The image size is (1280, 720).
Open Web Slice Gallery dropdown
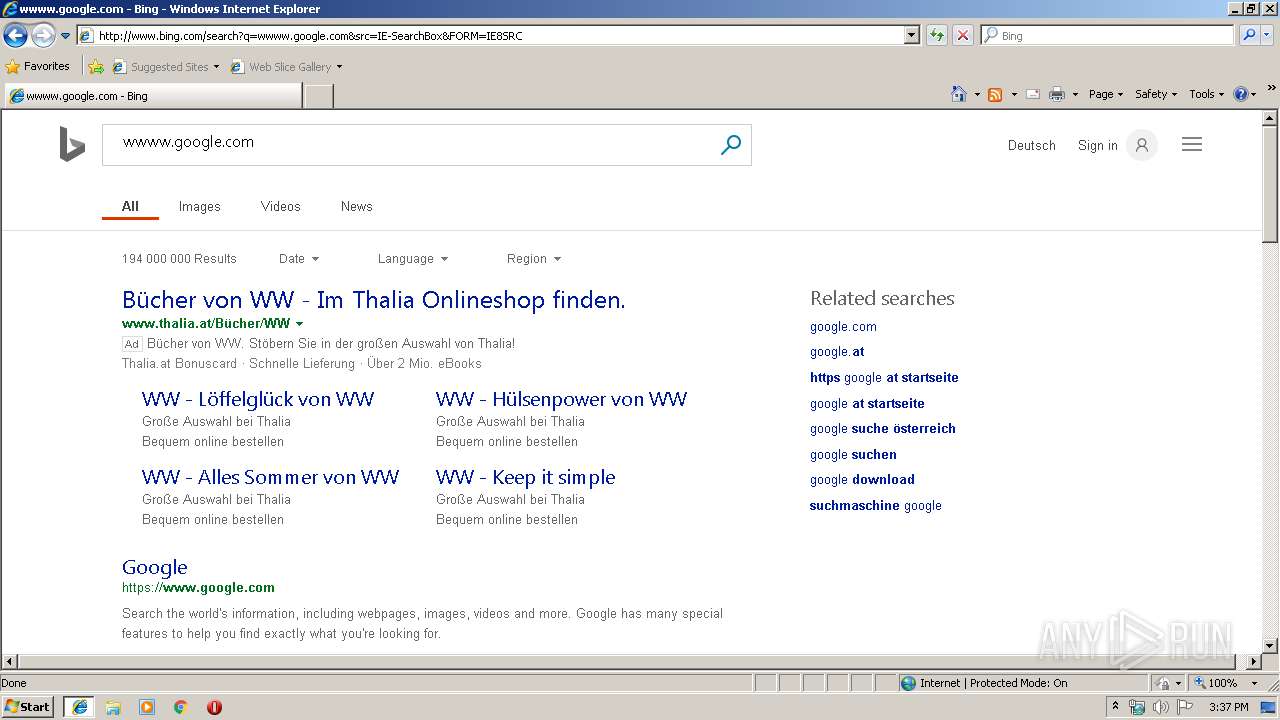coord(287,67)
